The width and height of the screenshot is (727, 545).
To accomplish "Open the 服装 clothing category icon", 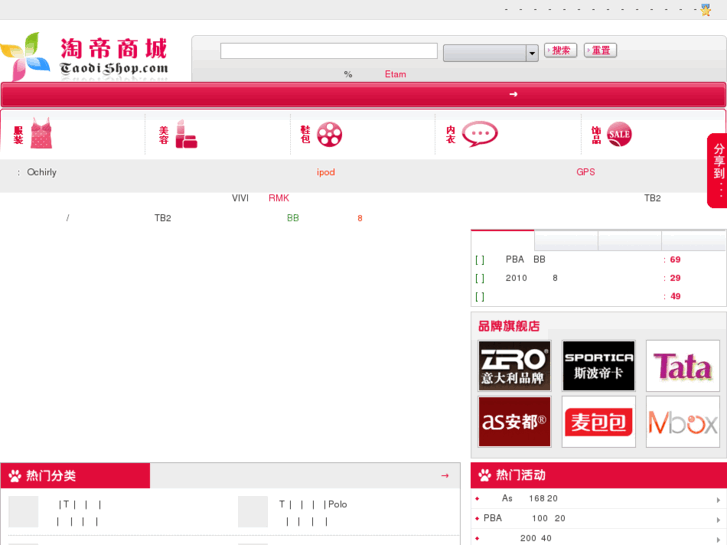I will [41, 134].
